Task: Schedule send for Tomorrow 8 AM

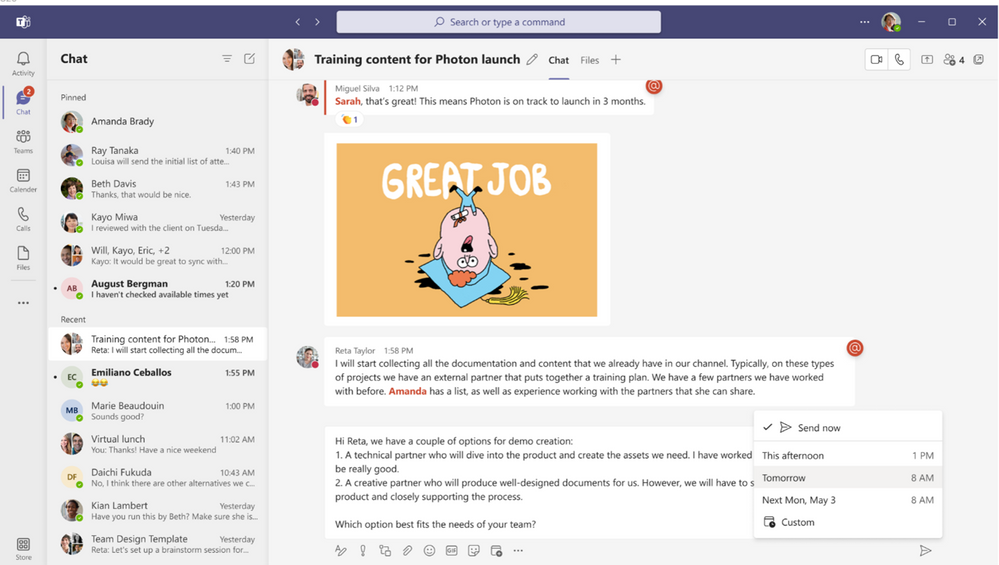Action: (847, 478)
